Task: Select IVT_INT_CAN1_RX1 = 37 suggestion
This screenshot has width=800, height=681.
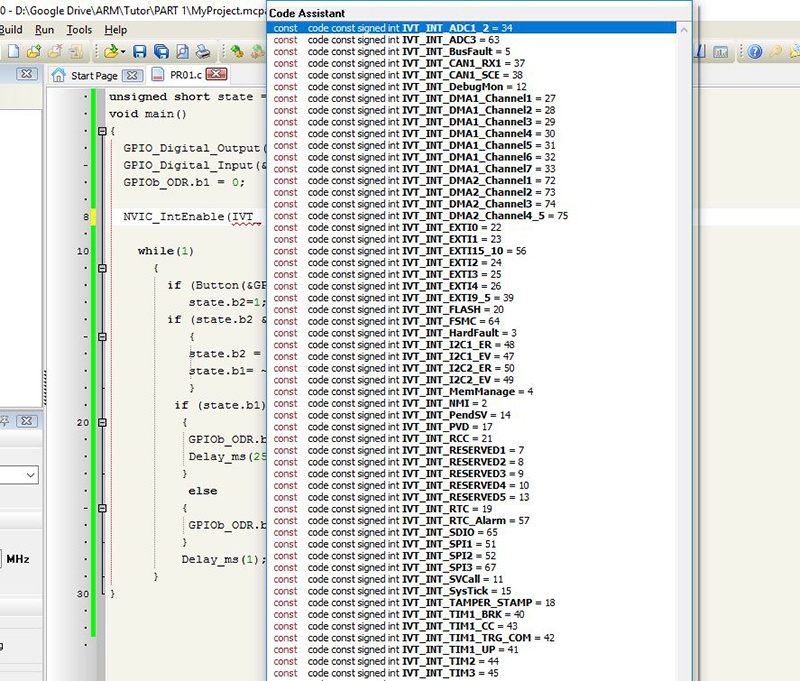Action: coord(472,63)
